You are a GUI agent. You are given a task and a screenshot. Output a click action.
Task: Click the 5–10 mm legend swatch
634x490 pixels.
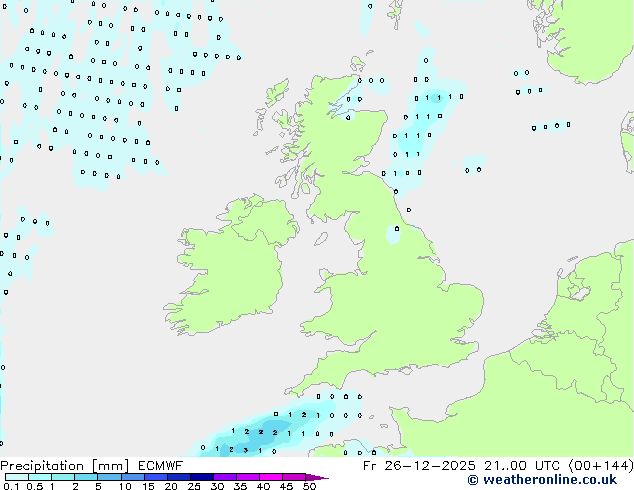coord(109,477)
